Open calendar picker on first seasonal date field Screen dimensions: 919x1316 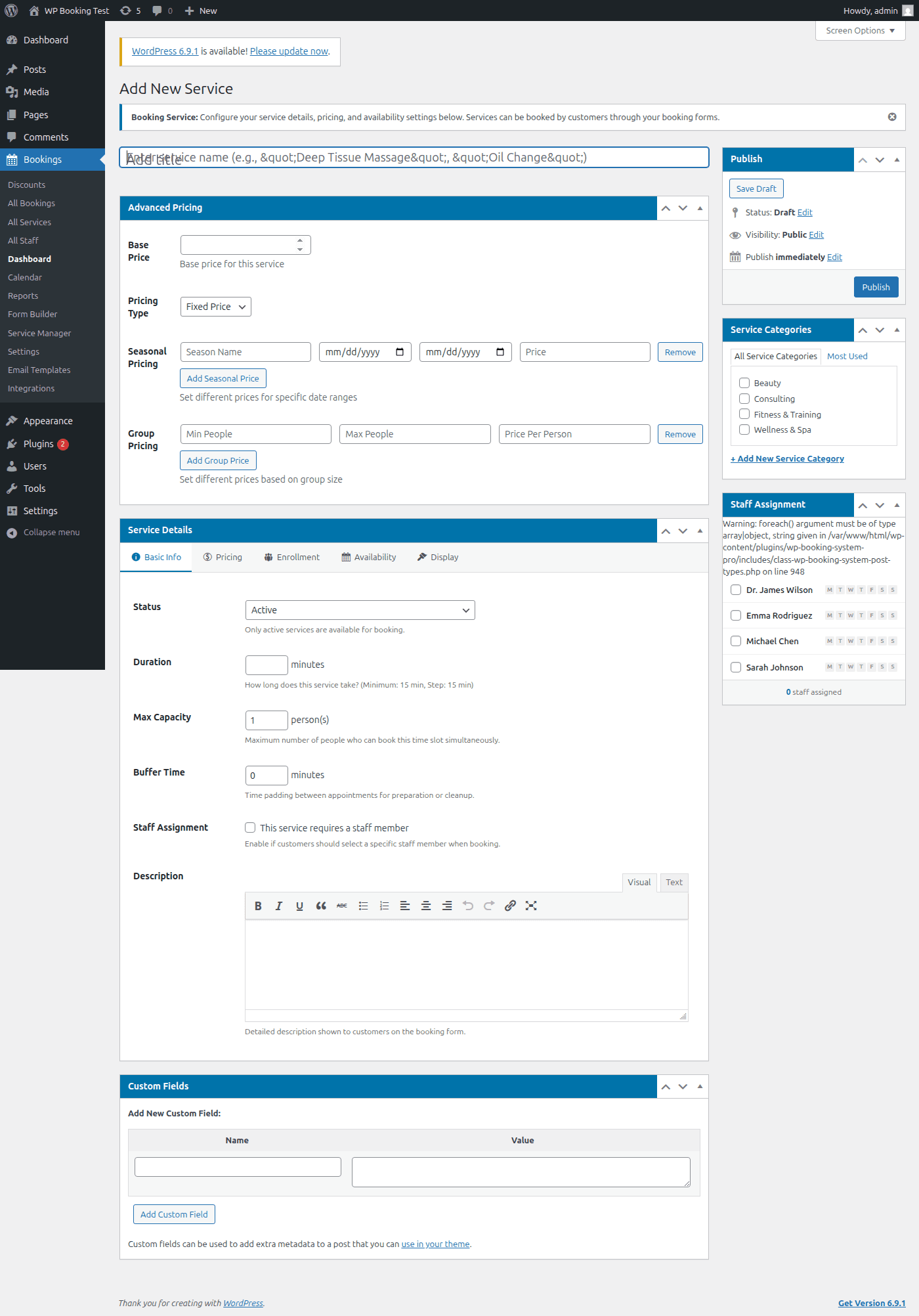pos(400,352)
